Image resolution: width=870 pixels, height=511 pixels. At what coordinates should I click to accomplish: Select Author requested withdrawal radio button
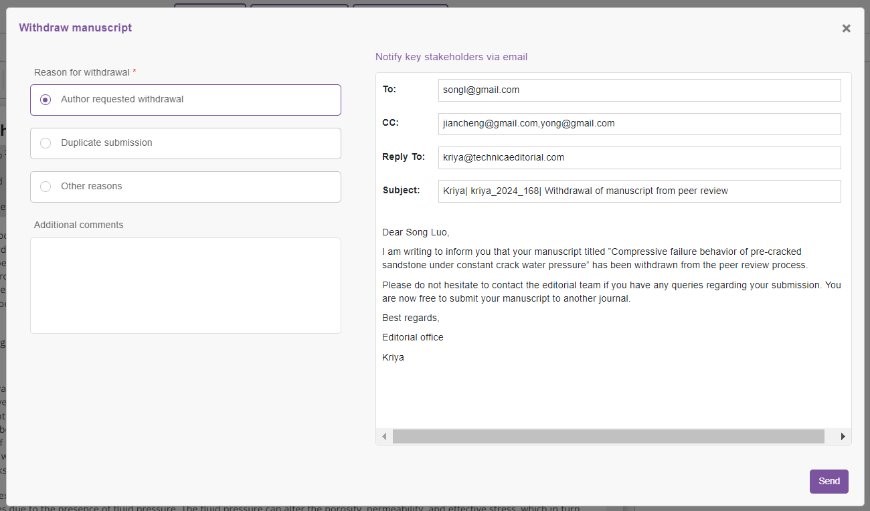tap(45, 99)
